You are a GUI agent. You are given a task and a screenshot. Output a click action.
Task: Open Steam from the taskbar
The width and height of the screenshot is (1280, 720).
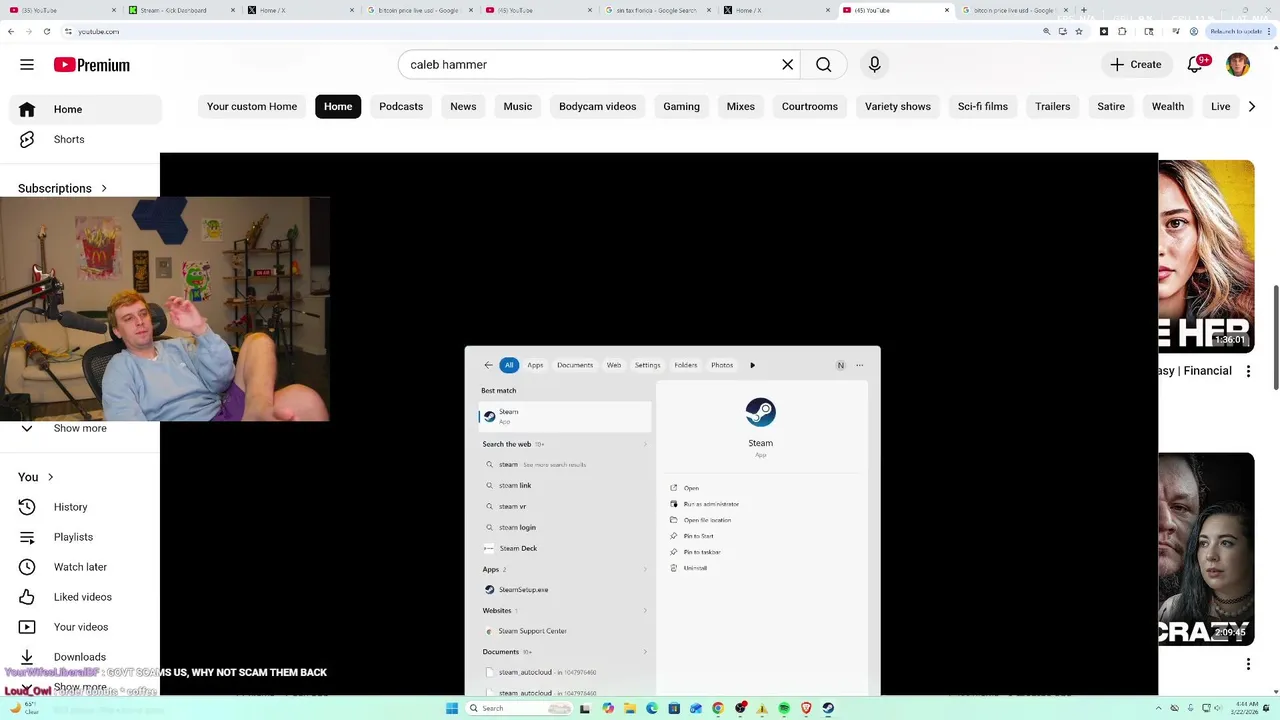(828, 708)
